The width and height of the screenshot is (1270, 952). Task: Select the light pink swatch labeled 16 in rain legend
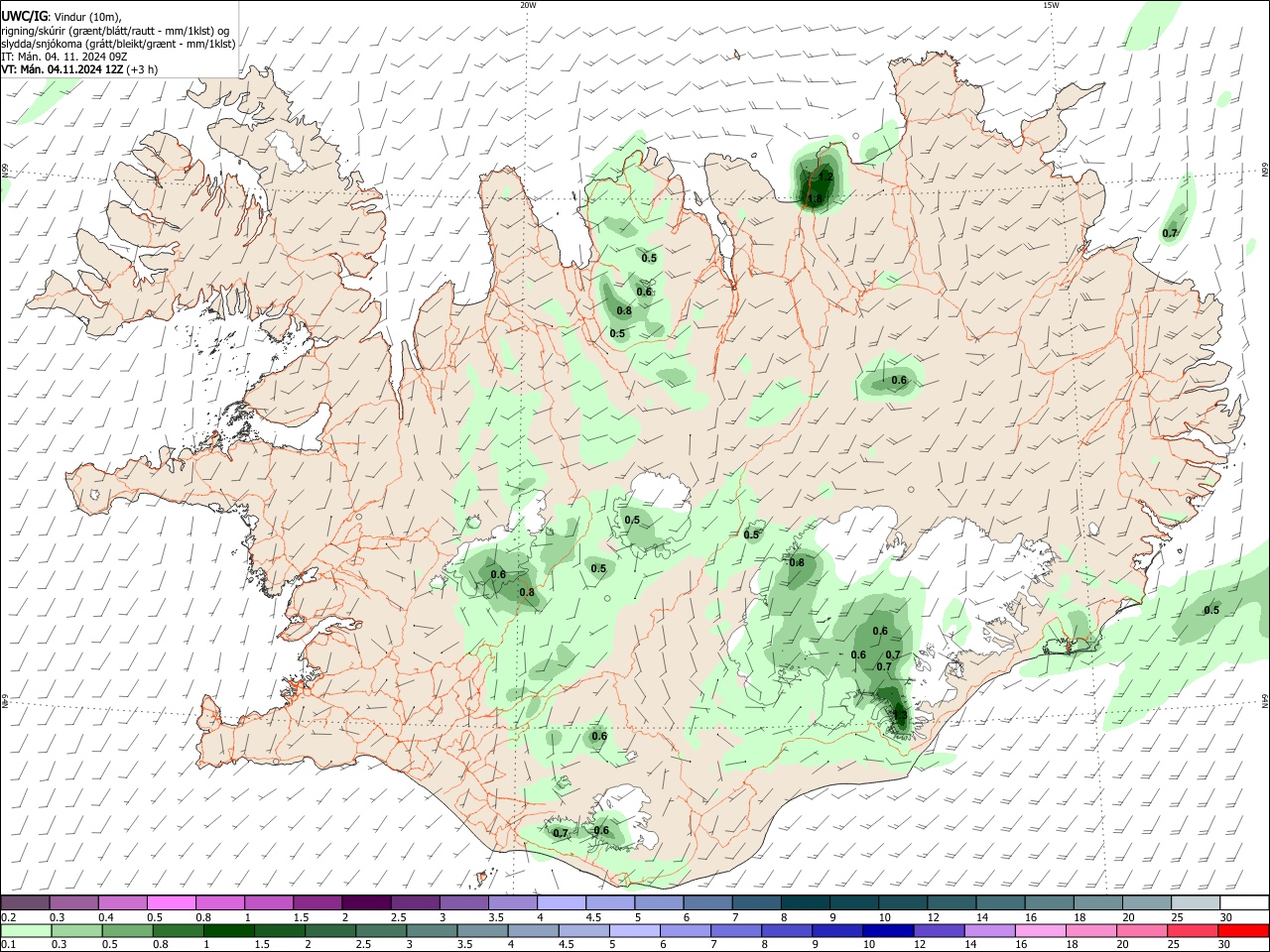(1039, 931)
